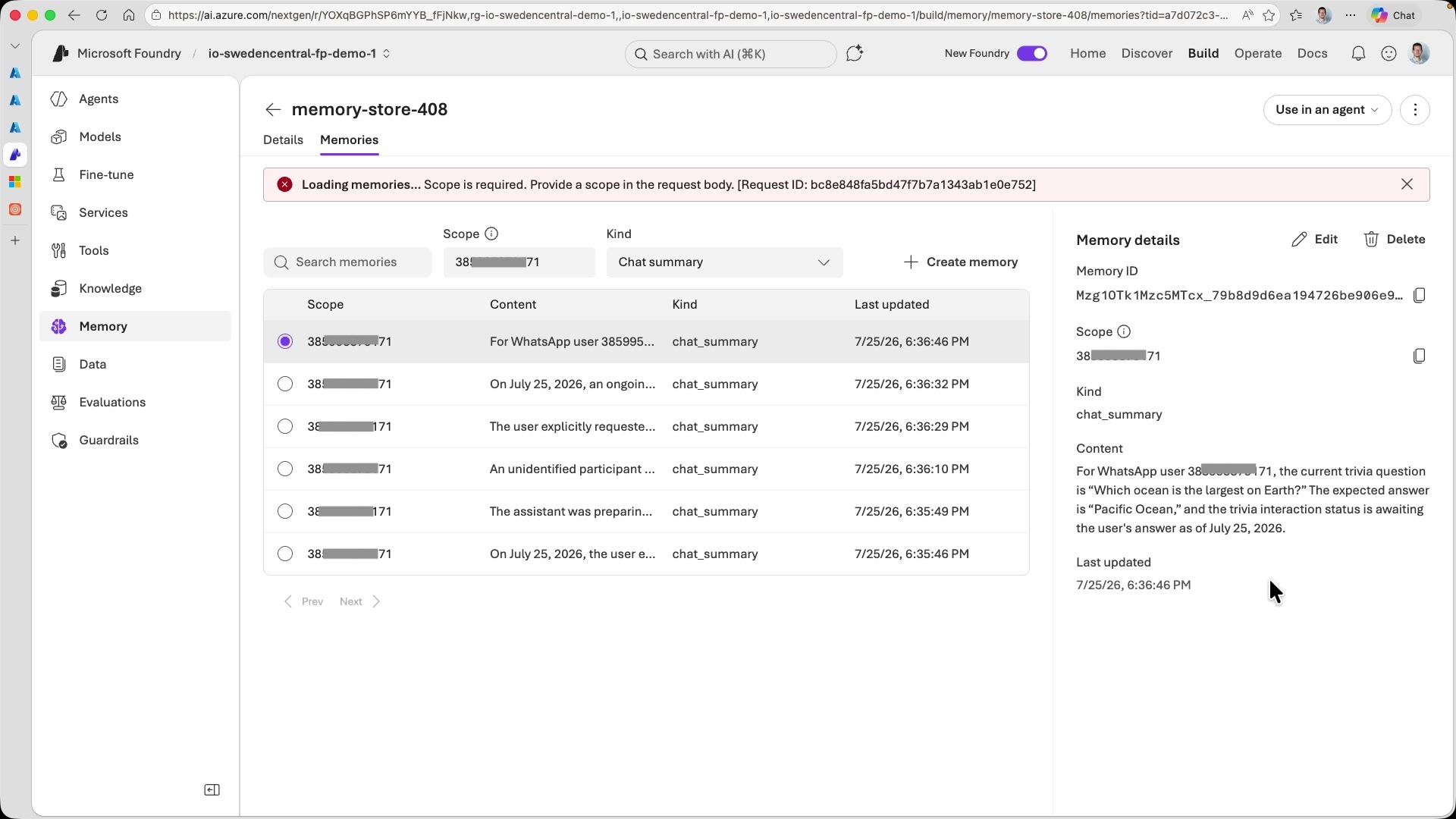The width and height of the screenshot is (1456, 819).
Task: Open feedback smiley icon
Action: point(1389,54)
